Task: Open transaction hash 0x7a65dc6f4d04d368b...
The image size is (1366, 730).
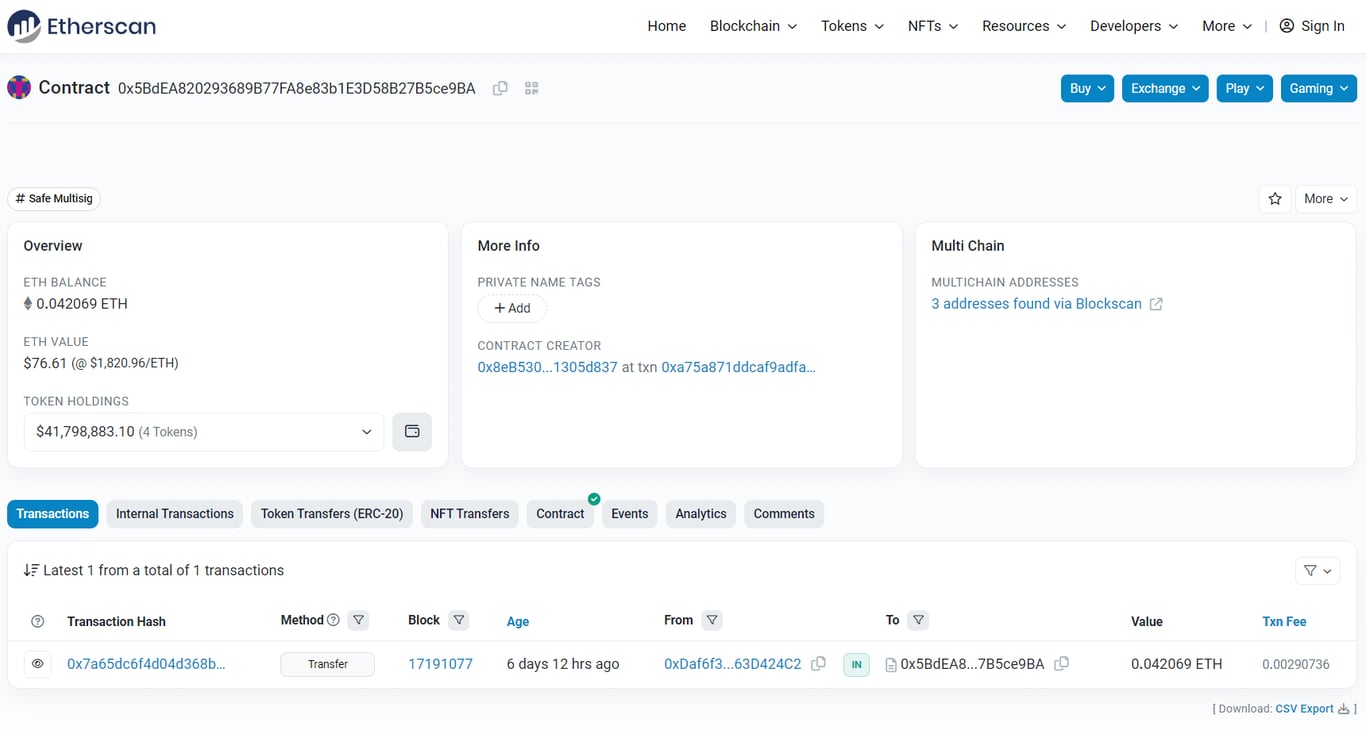Action: 147,663
